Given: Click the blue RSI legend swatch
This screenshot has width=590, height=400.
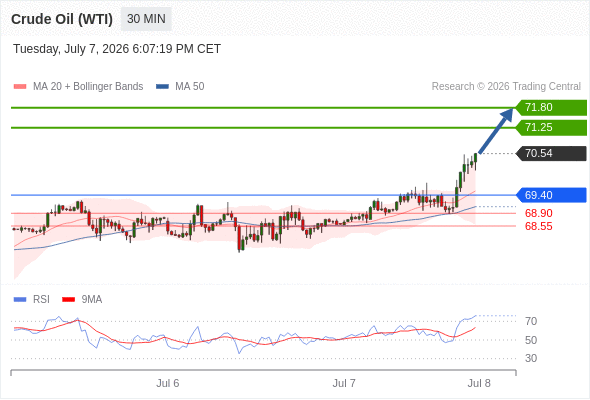Looking at the screenshot, I should (x=20, y=300).
